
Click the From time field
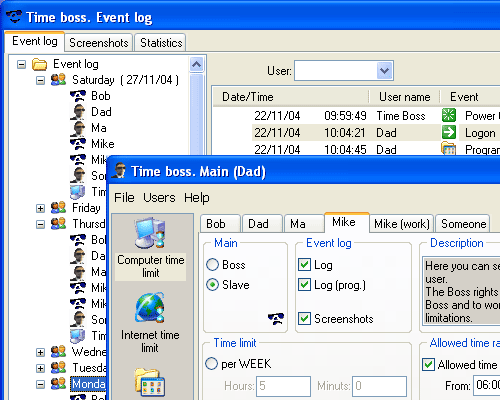[x=487, y=385]
